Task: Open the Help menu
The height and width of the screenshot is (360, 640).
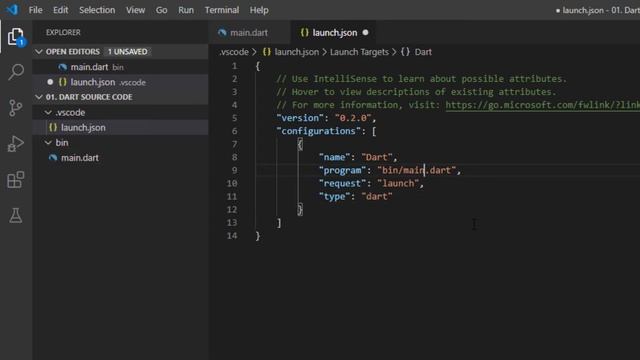Action: click(259, 10)
